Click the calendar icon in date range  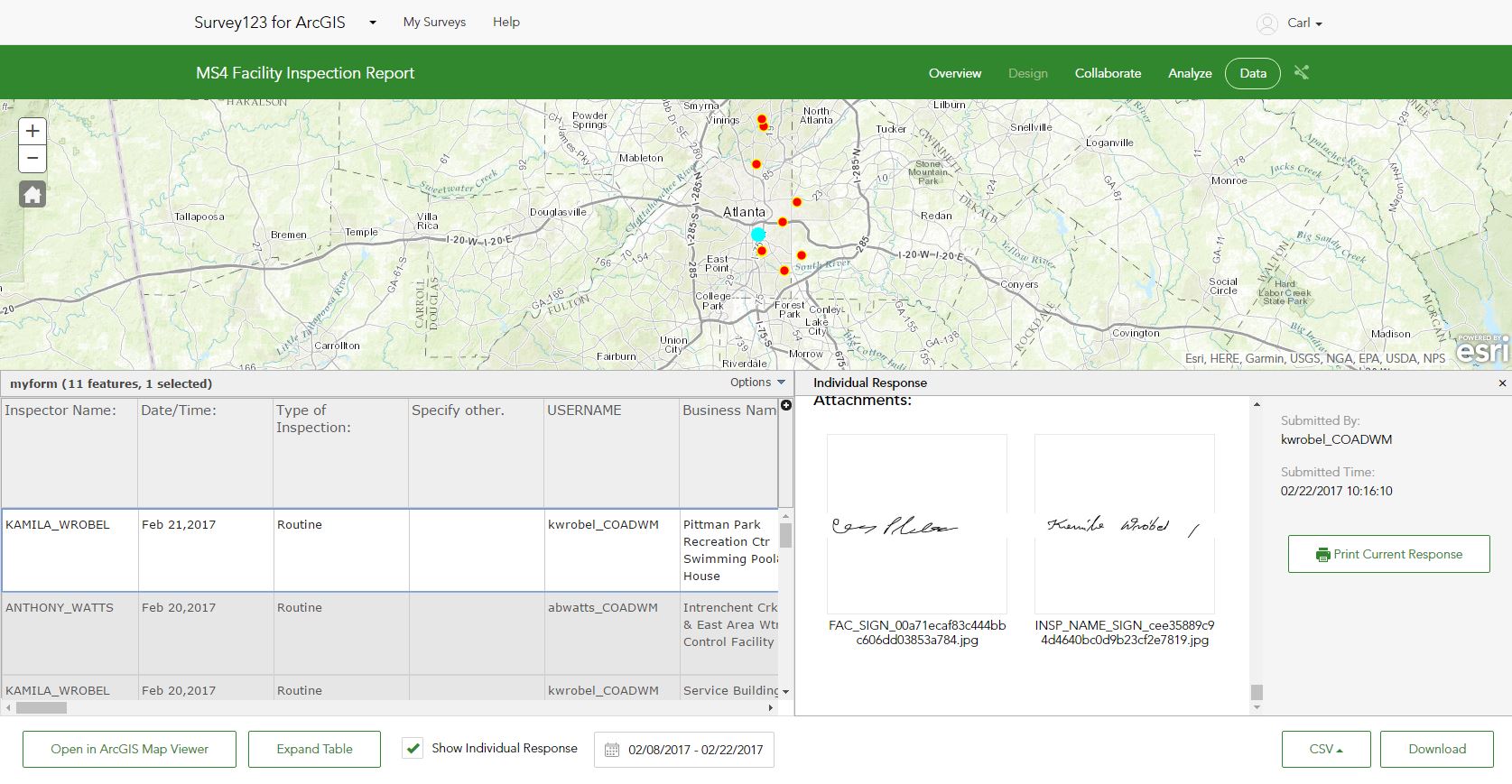coord(612,750)
